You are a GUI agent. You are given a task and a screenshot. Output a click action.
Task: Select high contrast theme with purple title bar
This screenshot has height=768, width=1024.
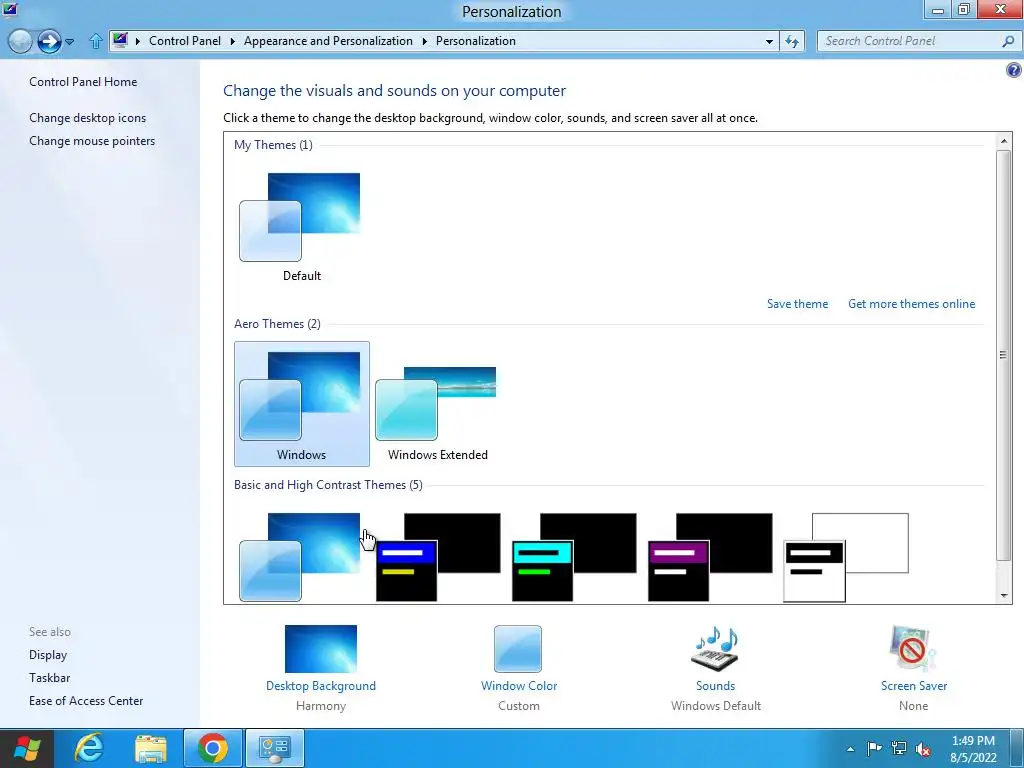[x=710, y=557]
